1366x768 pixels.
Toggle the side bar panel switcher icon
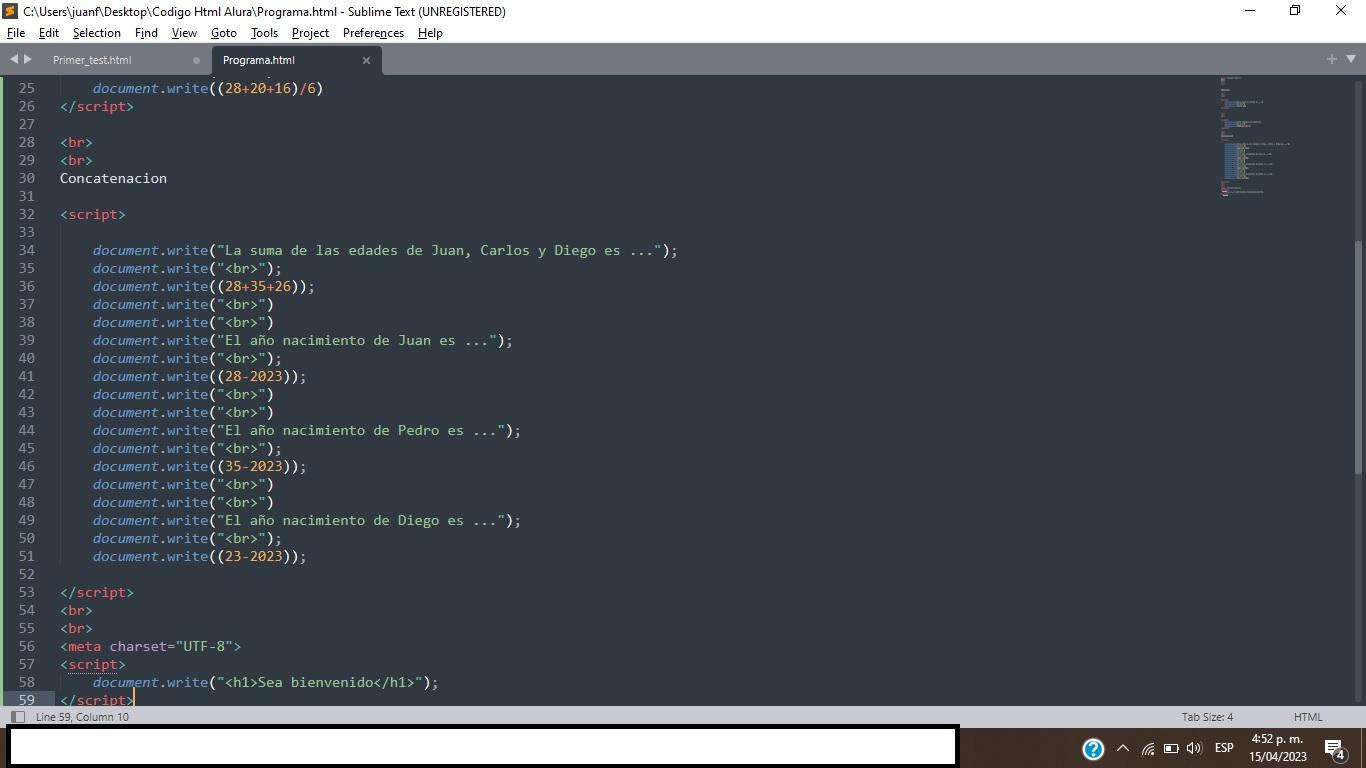[x=17, y=717]
